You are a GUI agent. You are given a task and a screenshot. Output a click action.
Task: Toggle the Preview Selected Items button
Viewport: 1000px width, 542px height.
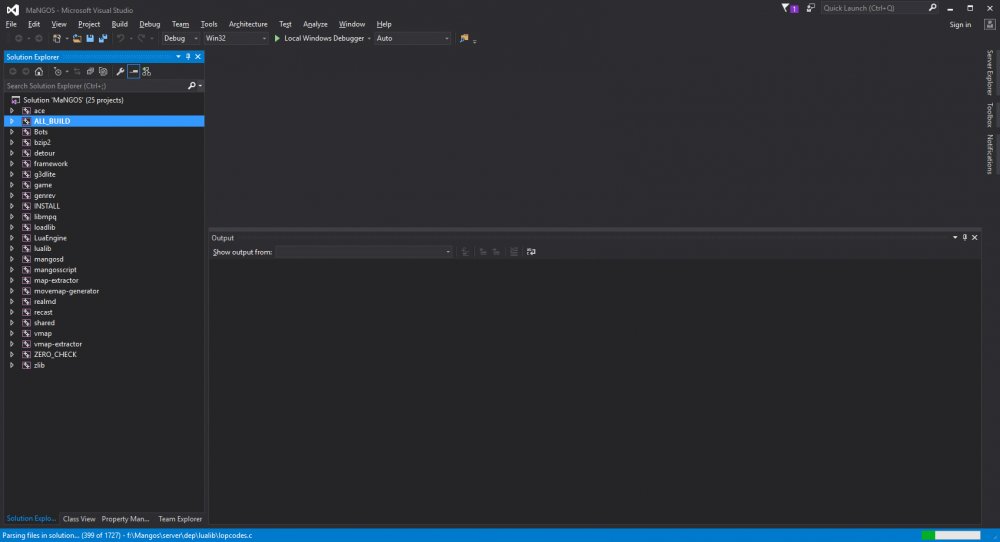(133, 71)
